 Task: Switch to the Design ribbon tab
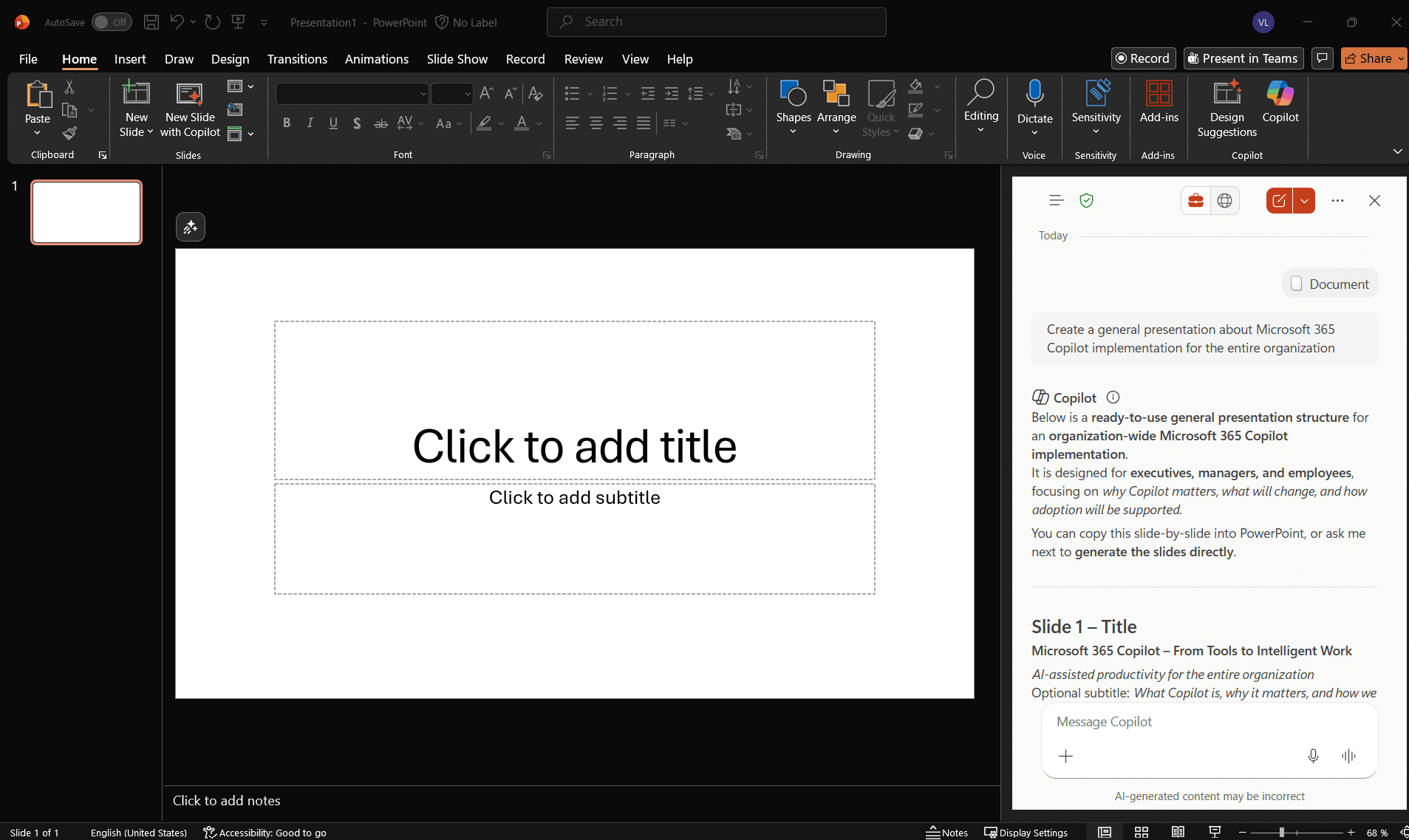[230, 59]
